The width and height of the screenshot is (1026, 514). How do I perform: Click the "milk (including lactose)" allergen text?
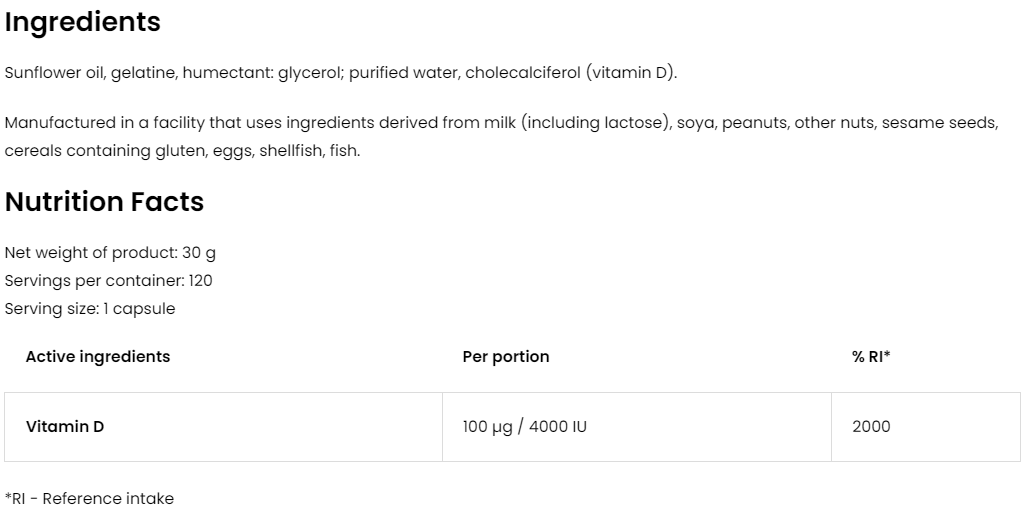[593, 123]
